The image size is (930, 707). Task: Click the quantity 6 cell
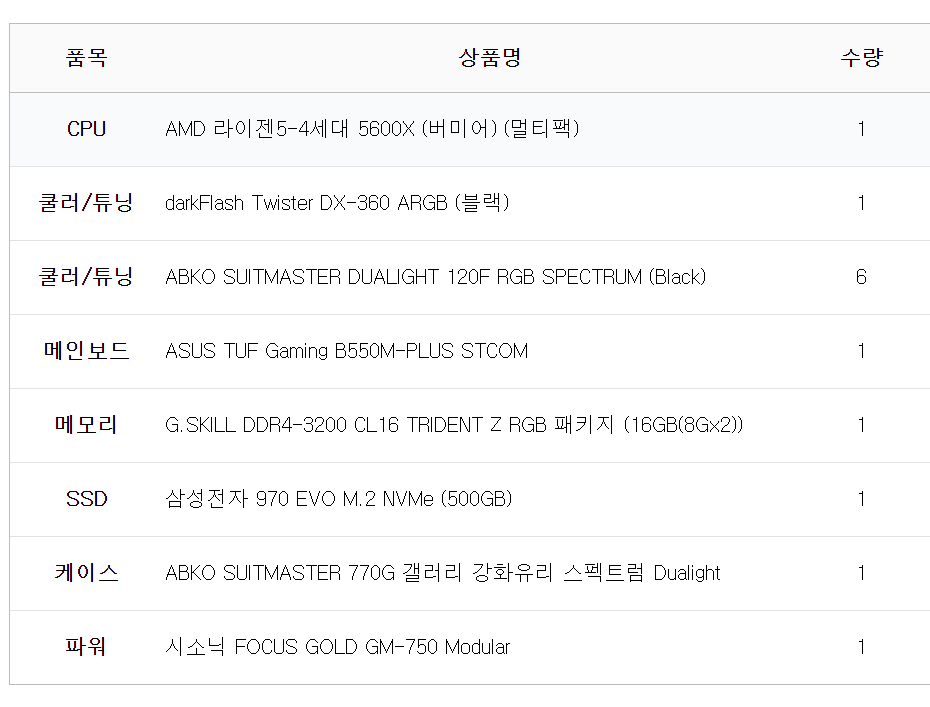click(861, 277)
